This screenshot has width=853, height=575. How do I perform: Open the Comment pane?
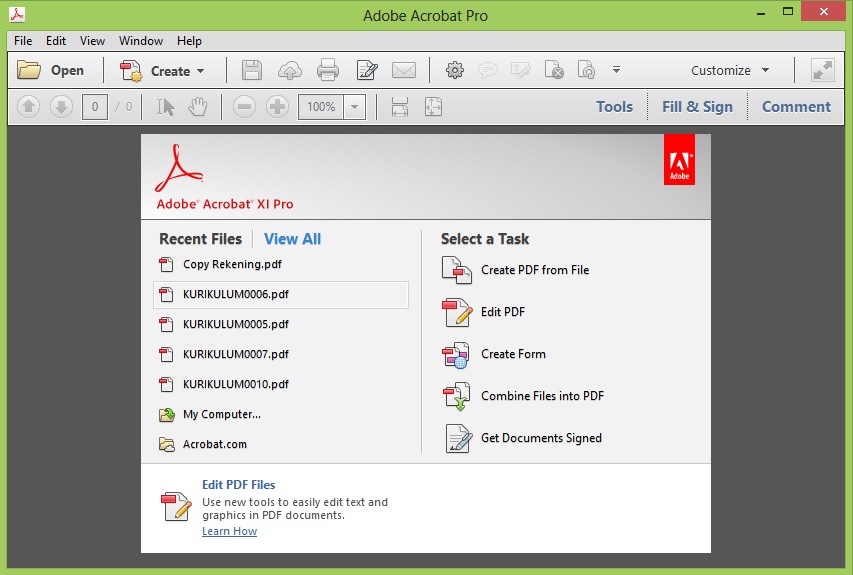[796, 107]
